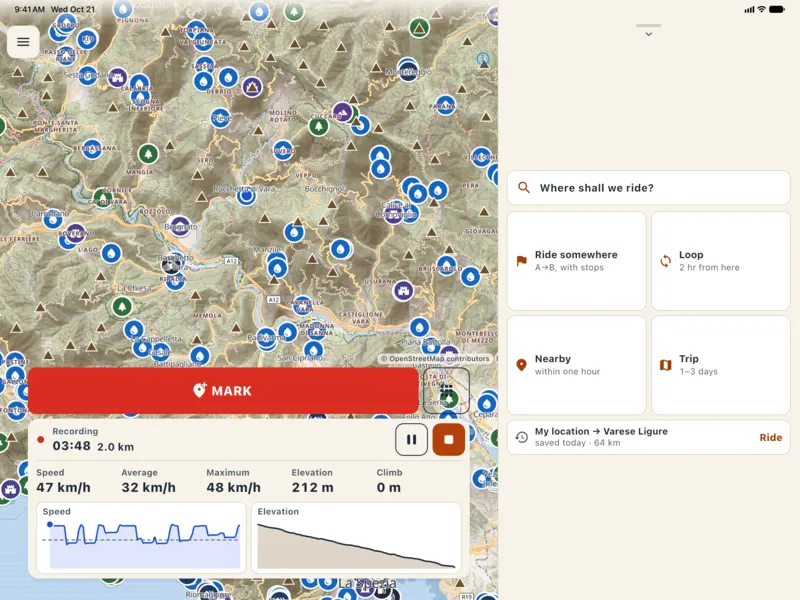Screen dimensions: 800x600
Task: Tap the blue info icon on the map
Action: [483, 59]
